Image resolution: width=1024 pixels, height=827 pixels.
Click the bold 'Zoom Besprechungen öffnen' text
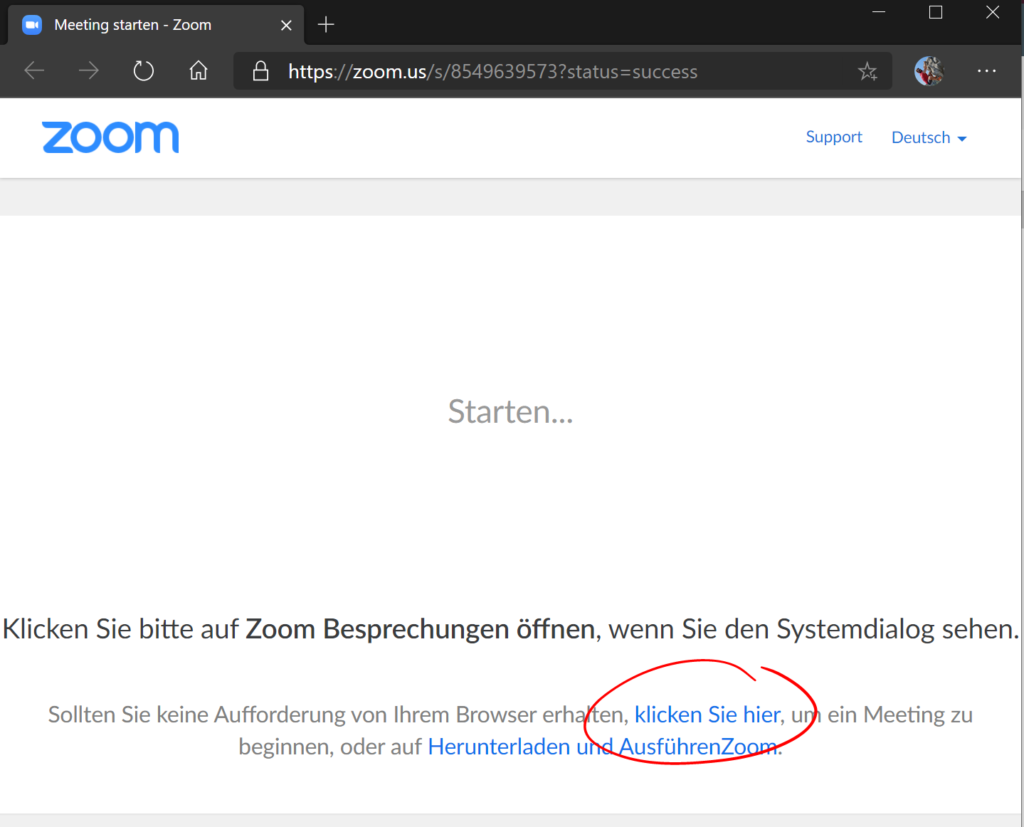click(x=419, y=629)
